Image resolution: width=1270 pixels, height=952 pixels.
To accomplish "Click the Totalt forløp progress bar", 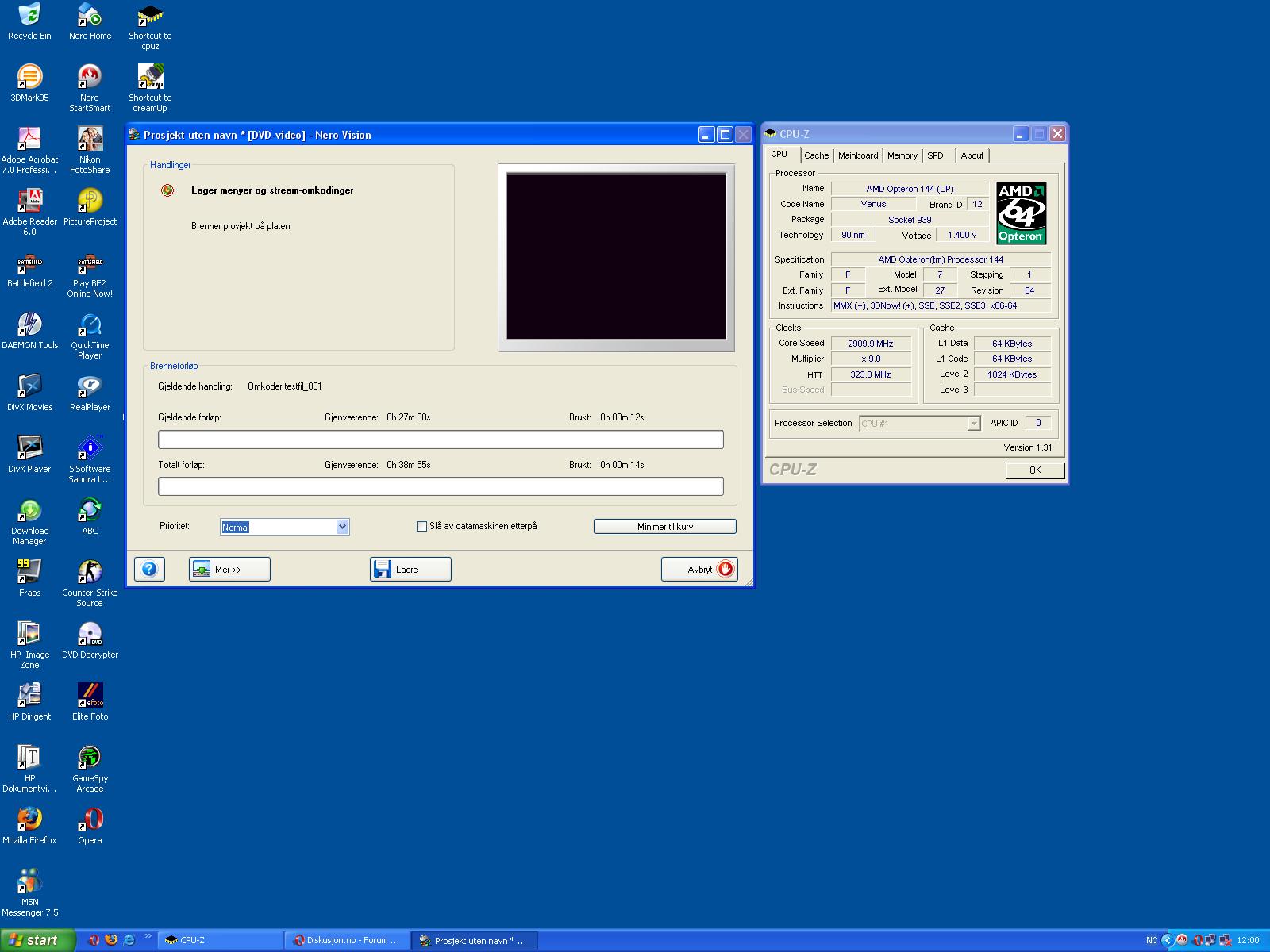I will pos(441,486).
